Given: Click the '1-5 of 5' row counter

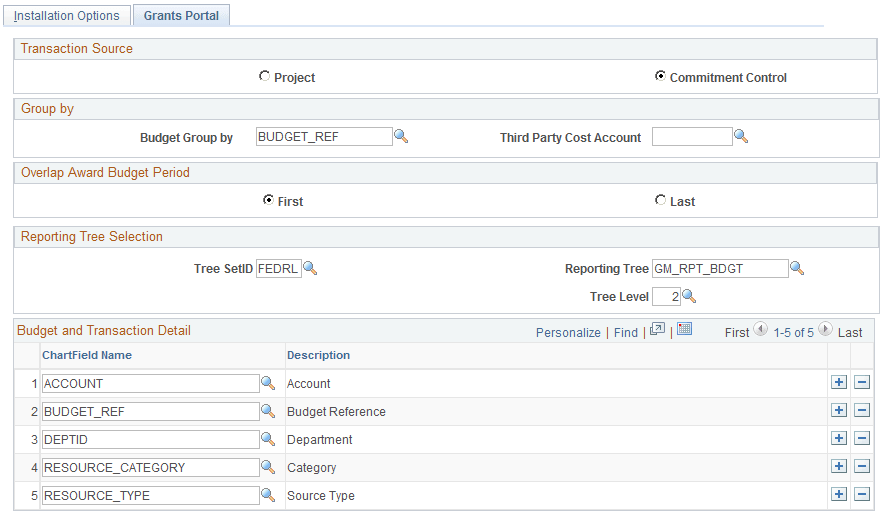Looking at the screenshot, I should pyautogui.click(x=793, y=333).
